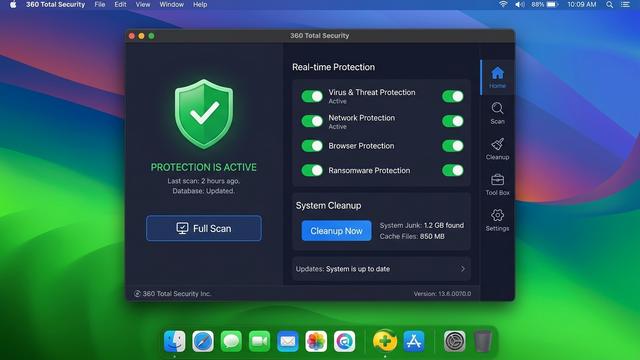The image size is (640, 360).
Task: Click the Cleanup Now button
Action: (x=336, y=231)
